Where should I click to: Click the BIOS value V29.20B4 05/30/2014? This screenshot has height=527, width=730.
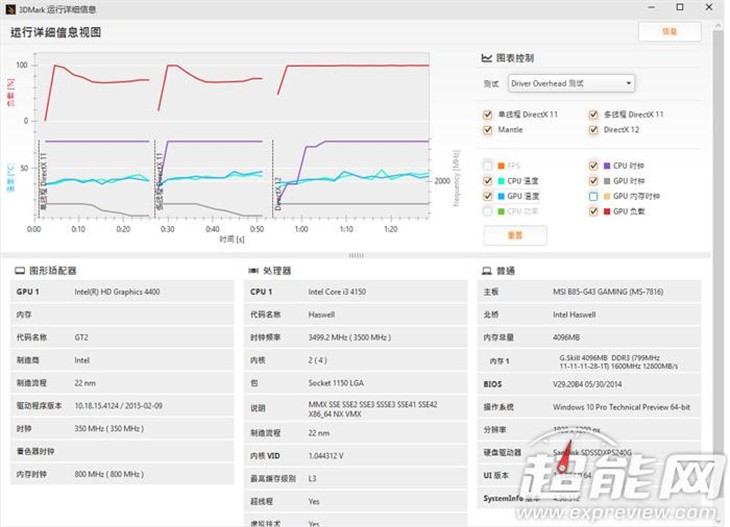(587, 384)
